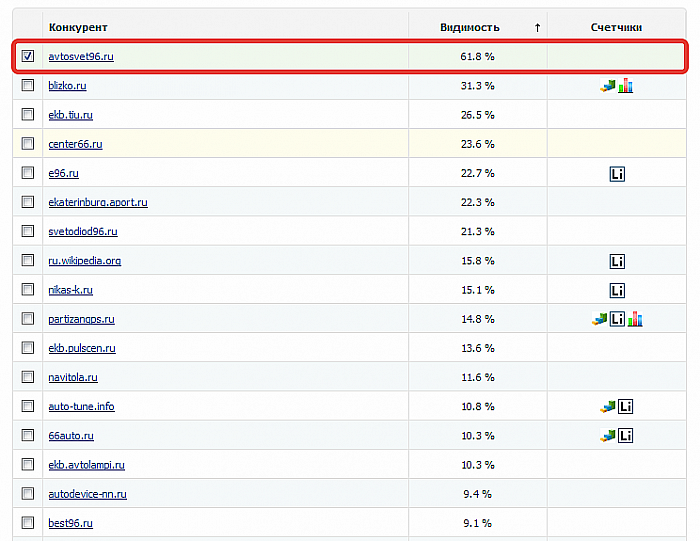Visit the e96.ru link

pyautogui.click(x=63, y=173)
